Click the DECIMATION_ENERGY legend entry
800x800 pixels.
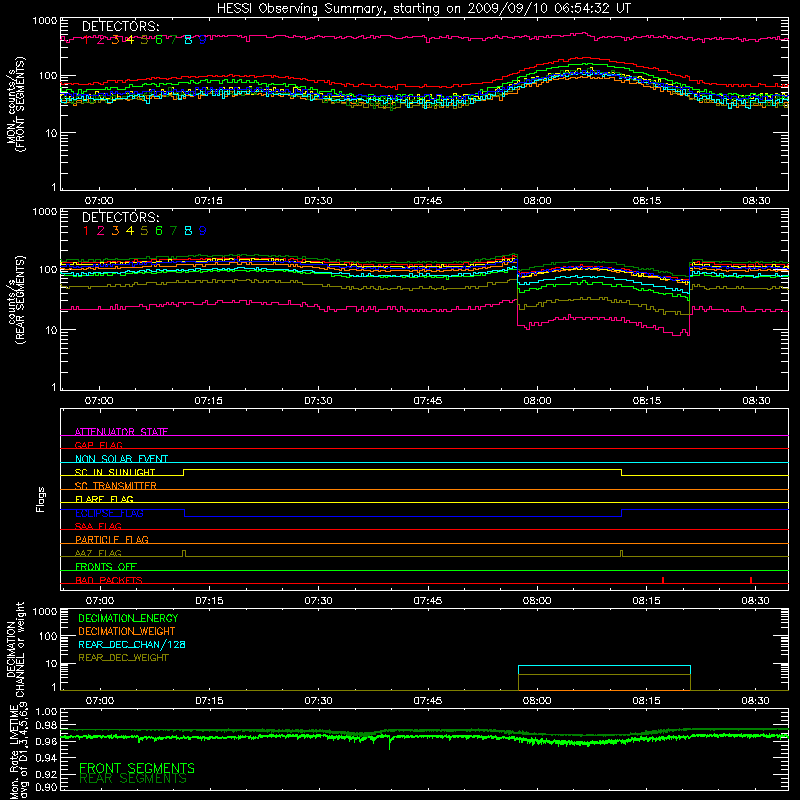(x=128, y=618)
